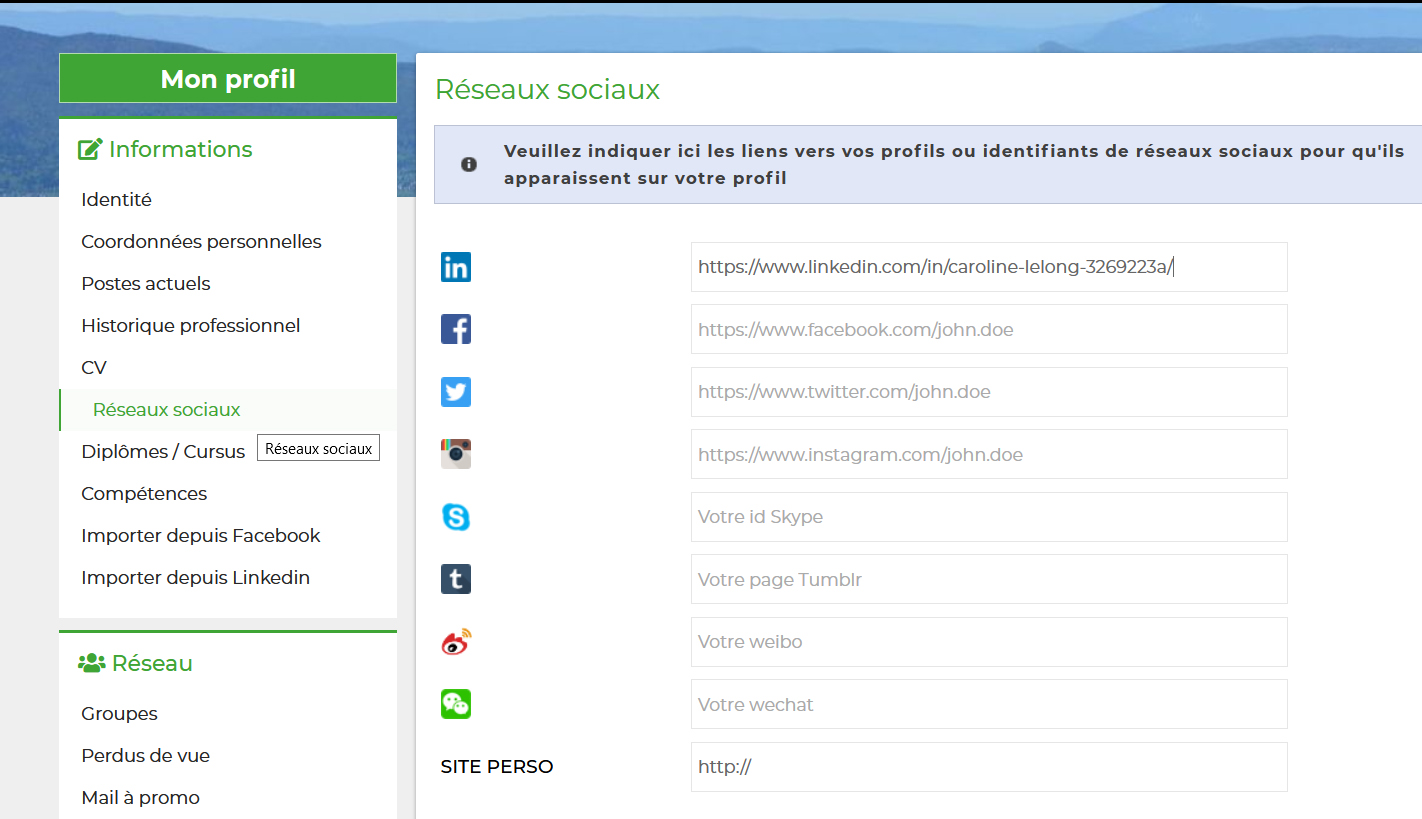Click the WeChat logo icon
The width and height of the screenshot is (1422, 819).
coord(456,704)
